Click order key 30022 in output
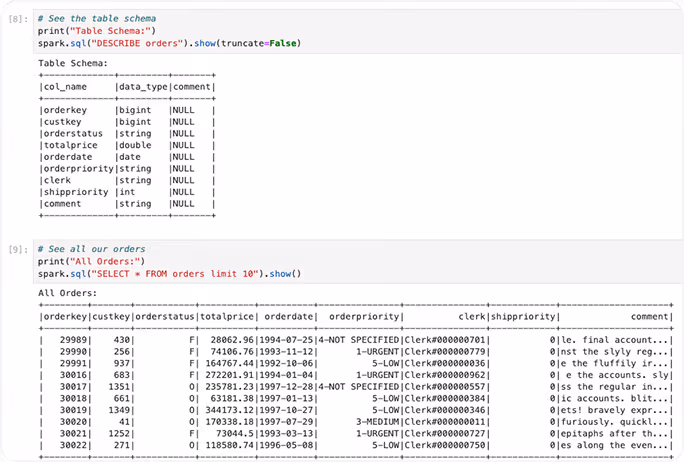Screen dimensions: 684x462 coord(73,445)
